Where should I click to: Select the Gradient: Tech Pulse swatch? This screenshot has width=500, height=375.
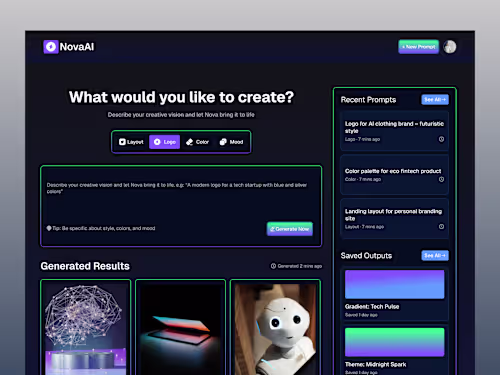tap(395, 284)
